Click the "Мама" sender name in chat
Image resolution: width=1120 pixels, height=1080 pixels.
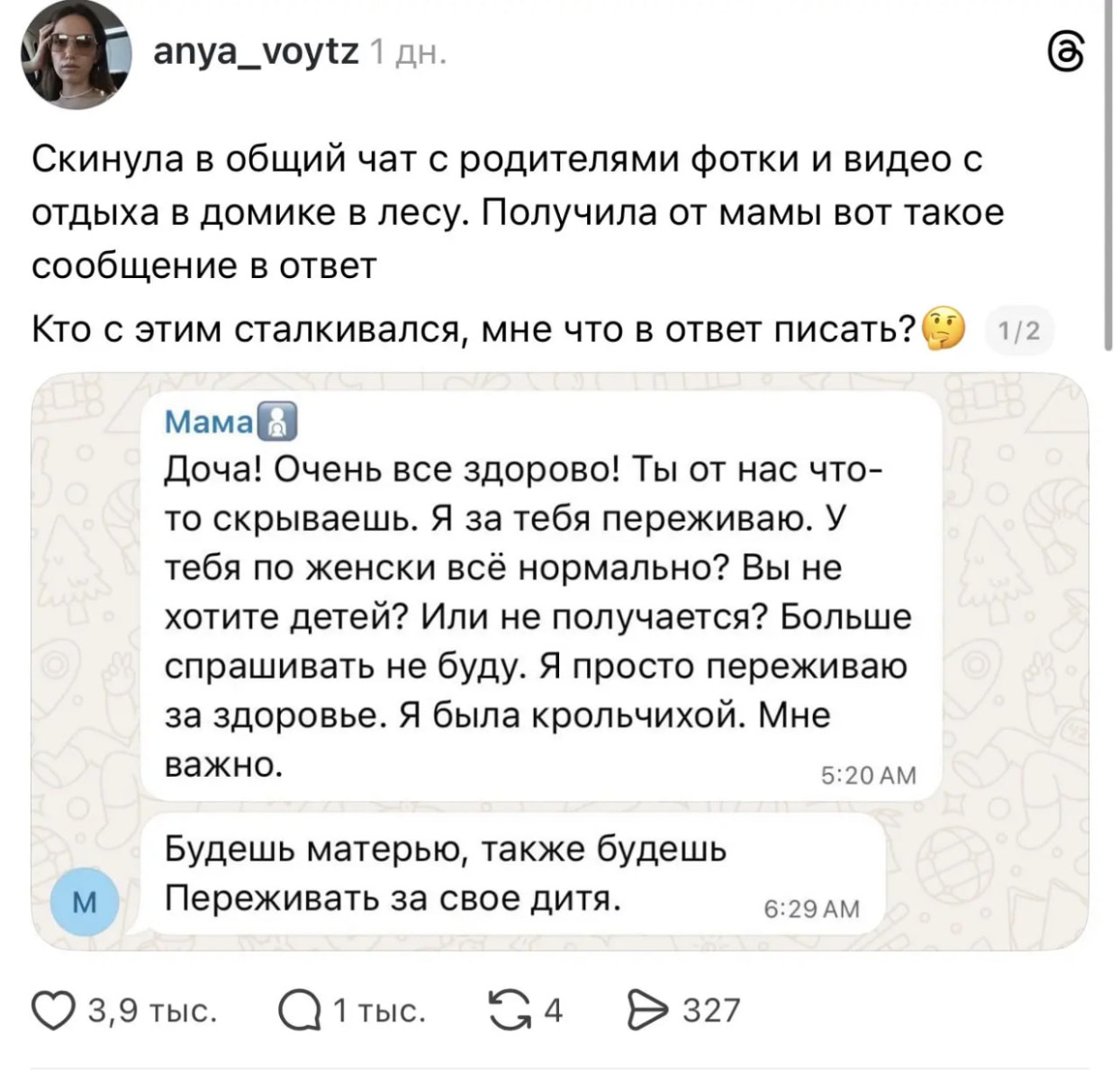click(x=208, y=422)
